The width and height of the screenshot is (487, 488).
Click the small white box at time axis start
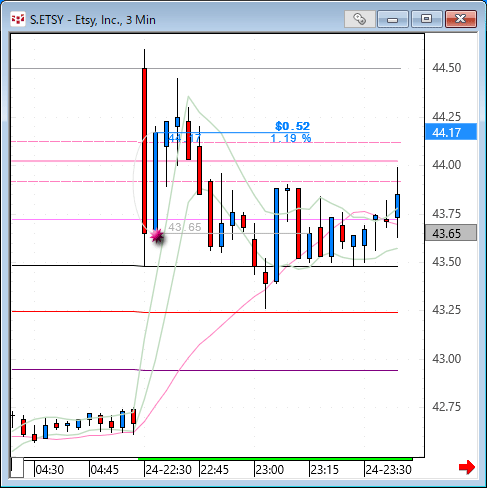[x=17, y=467]
